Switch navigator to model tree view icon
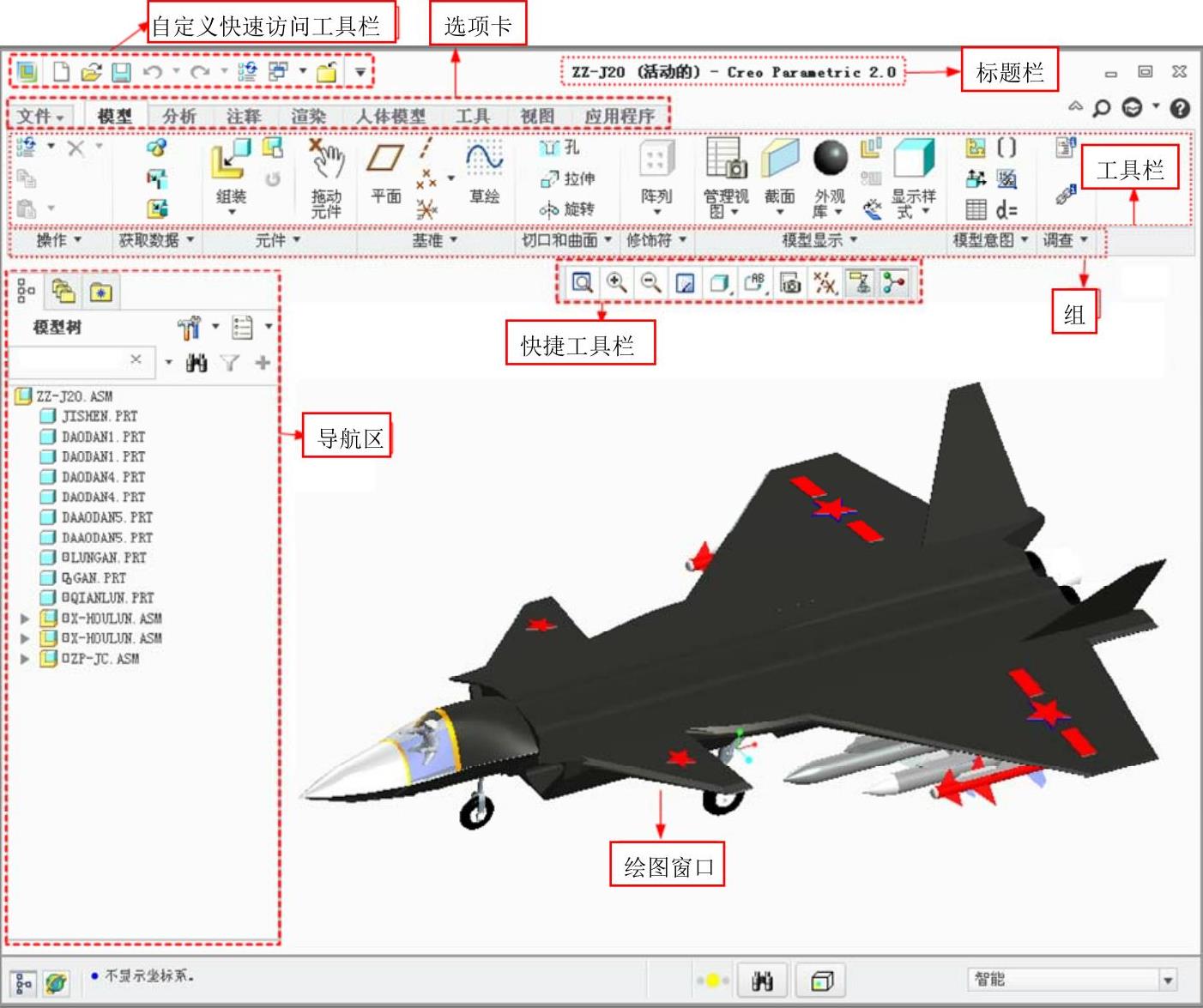Image resolution: width=1203 pixels, height=1008 pixels. (27, 292)
